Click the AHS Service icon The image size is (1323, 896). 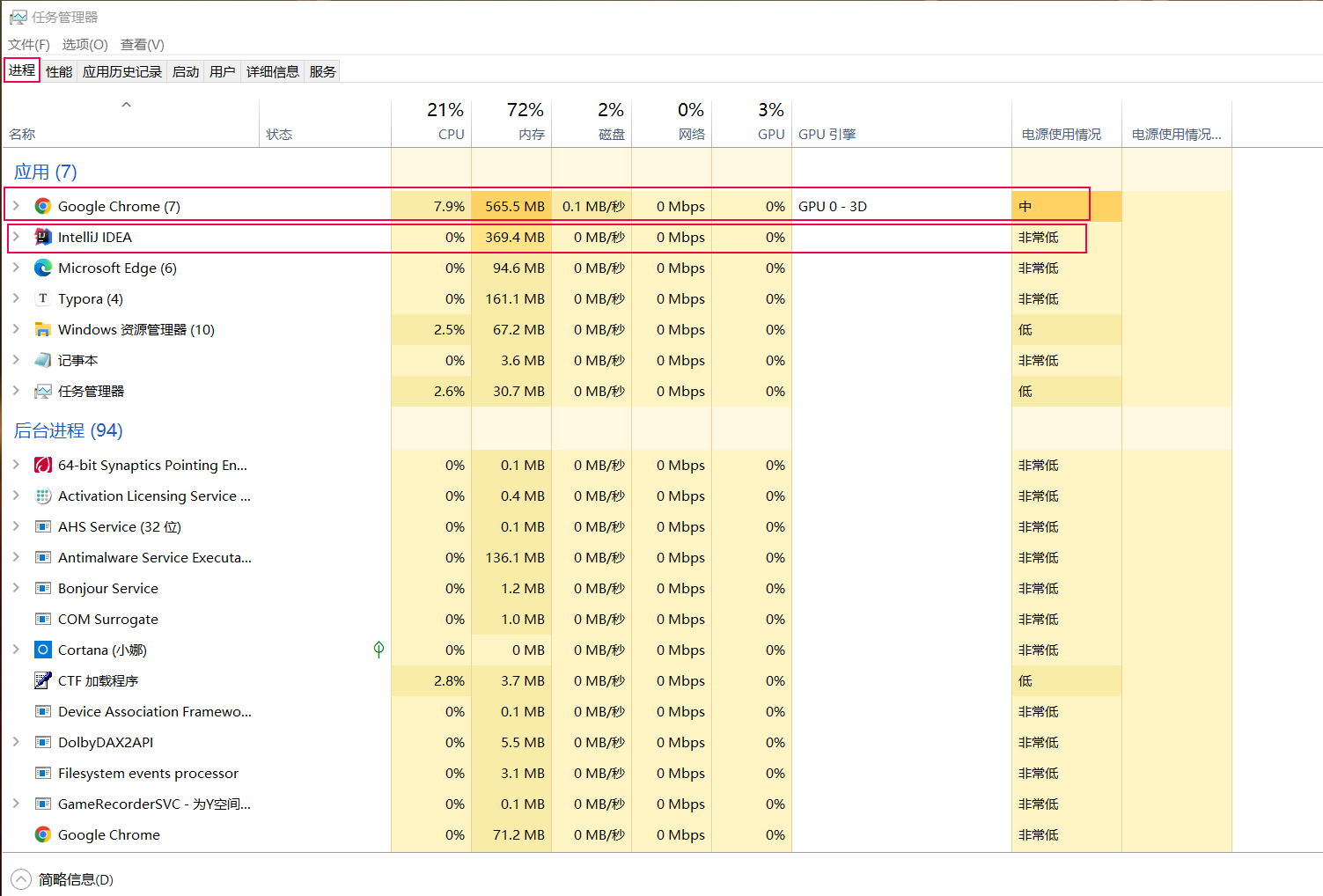(42, 526)
